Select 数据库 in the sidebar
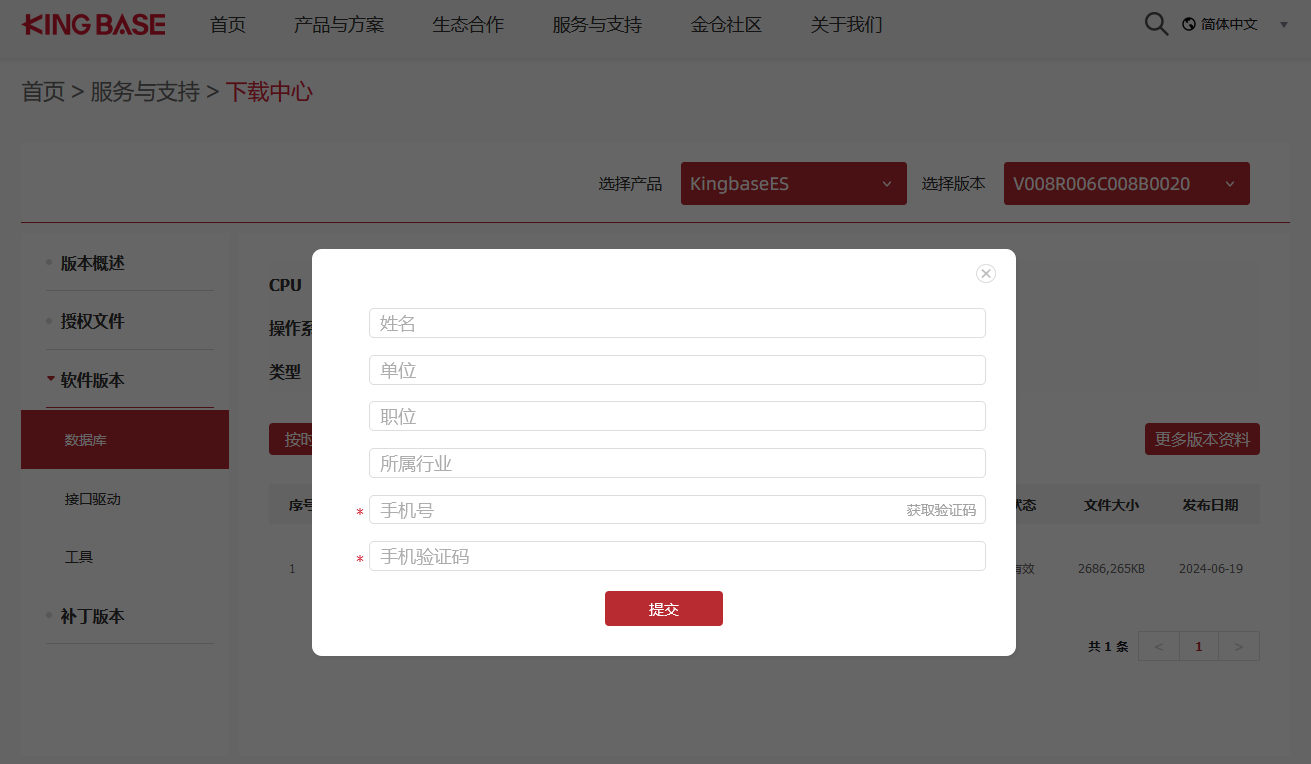The image size is (1311, 764). pyautogui.click(x=125, y=440)
